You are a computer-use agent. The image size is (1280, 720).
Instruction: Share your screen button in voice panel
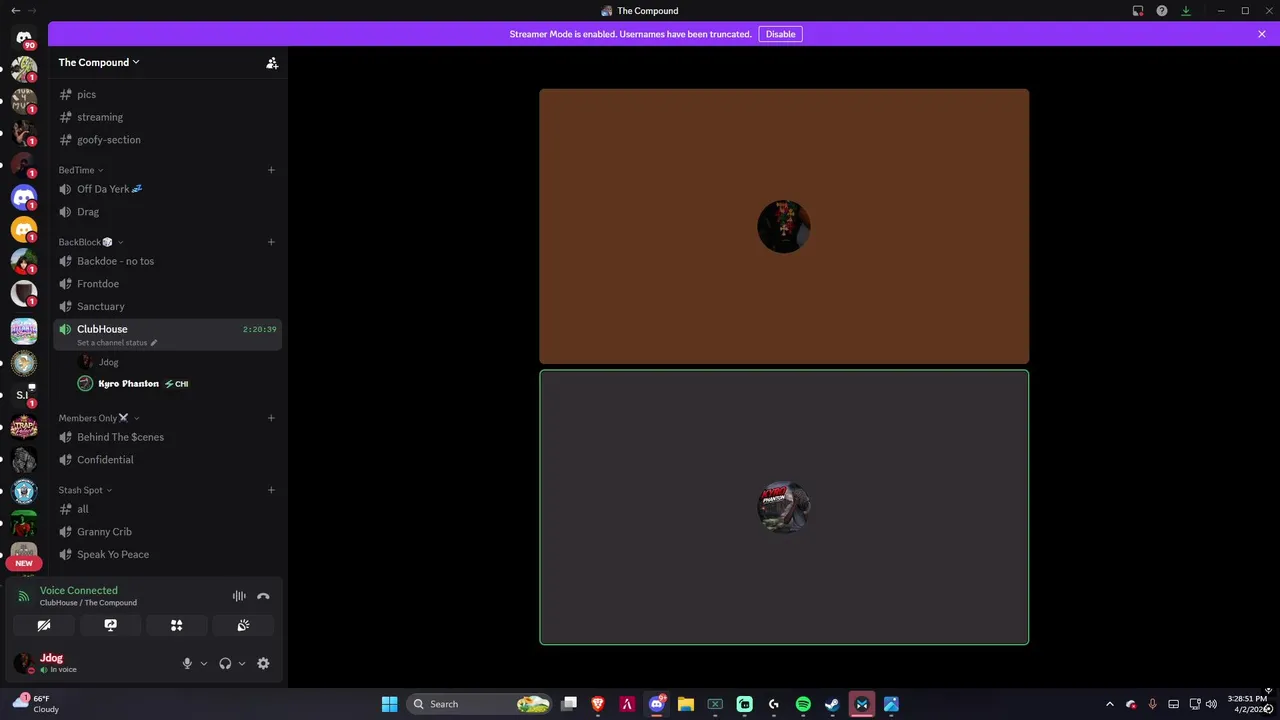tap(110, 625)
